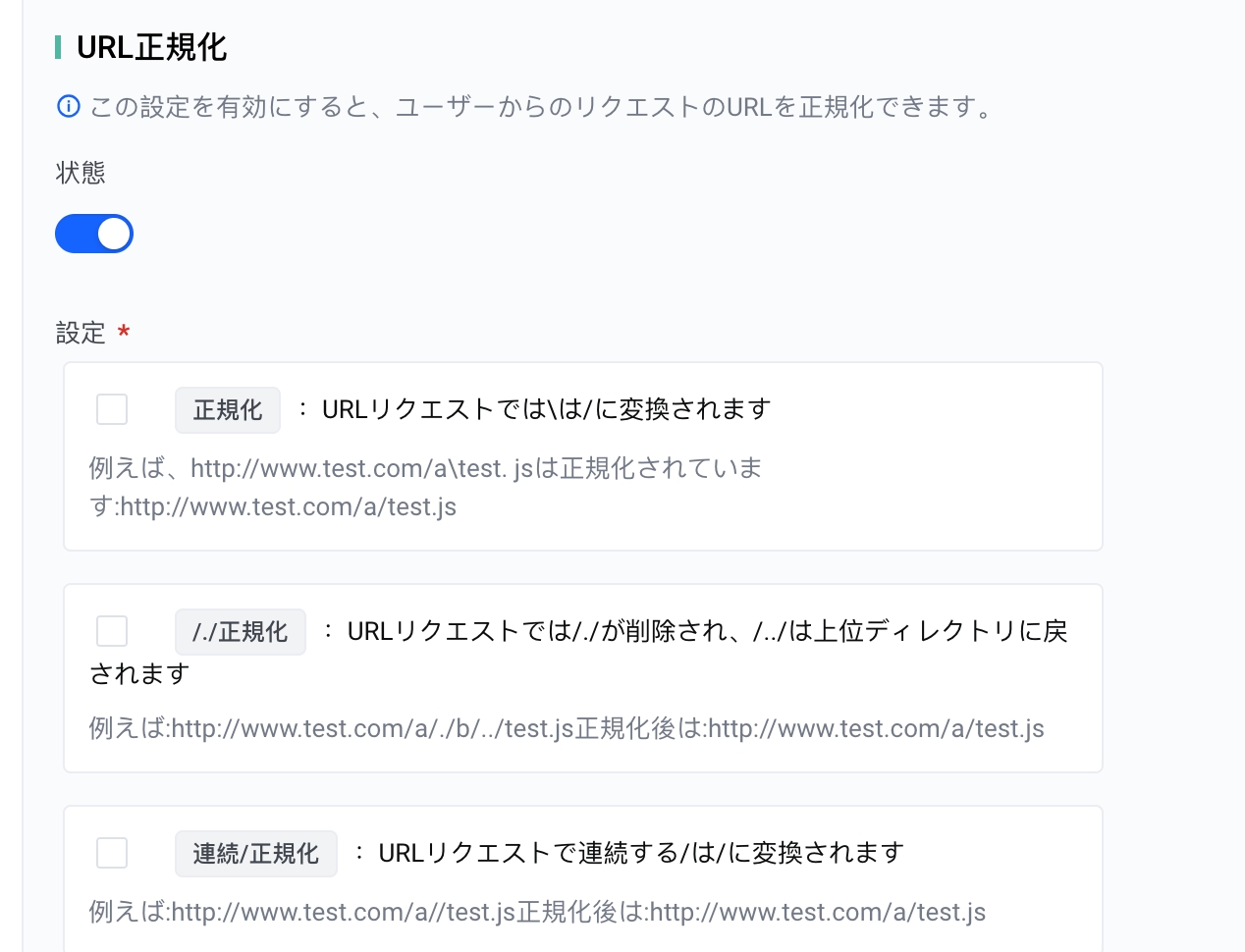Click the 正規化 tag label
The width and height of the screenshot is (1245, 952).
pos(228,410)
